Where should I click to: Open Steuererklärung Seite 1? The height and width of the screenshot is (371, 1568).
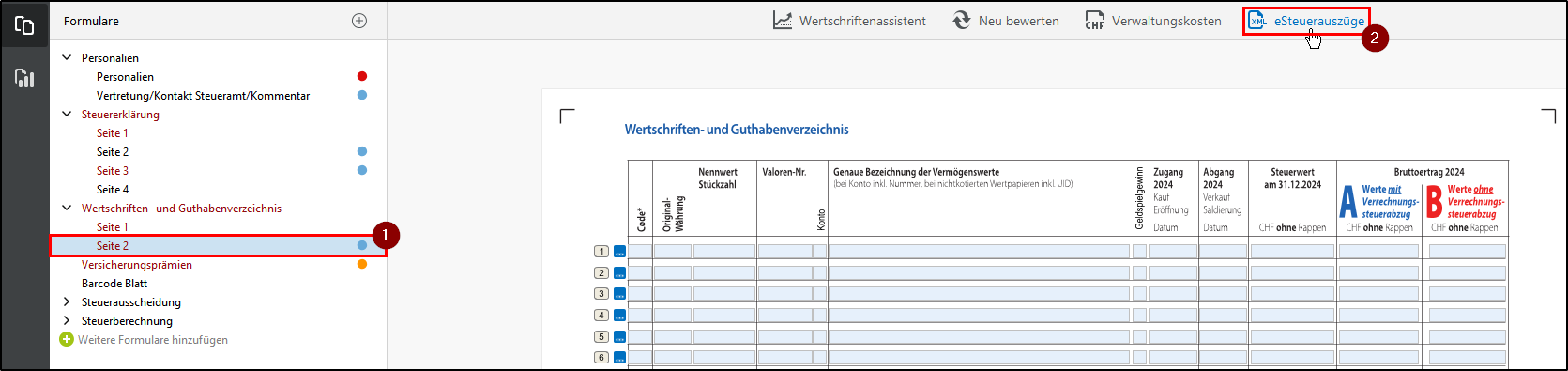point(113,132)
